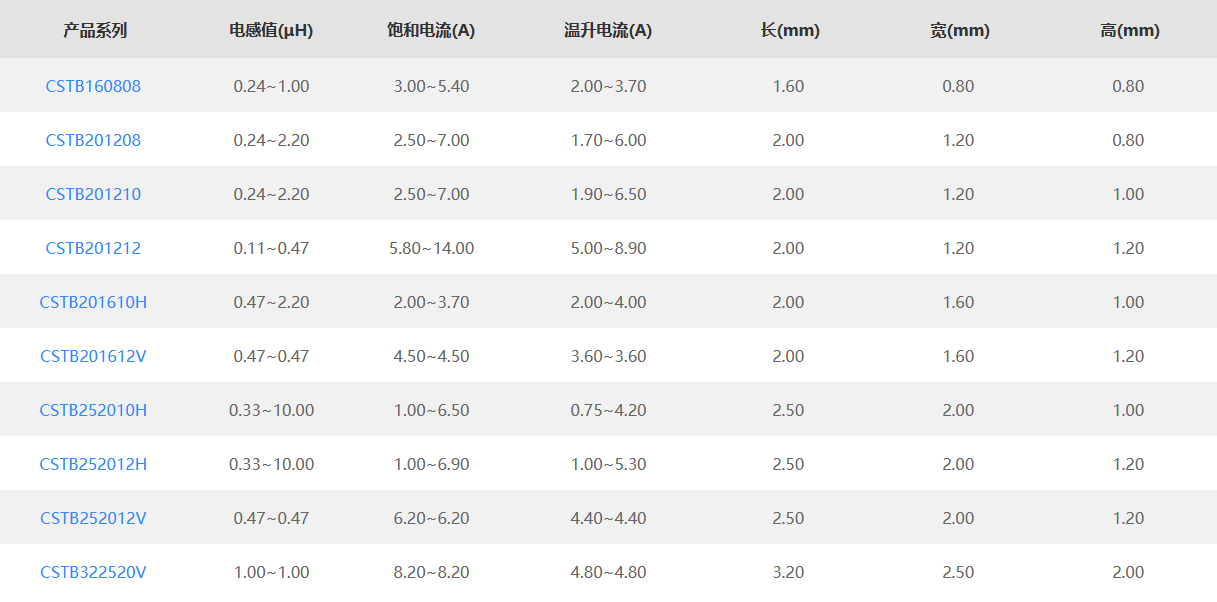Open the CSTB160808 product link
The height and width of the screenshot is (602, 1217).
93,86
